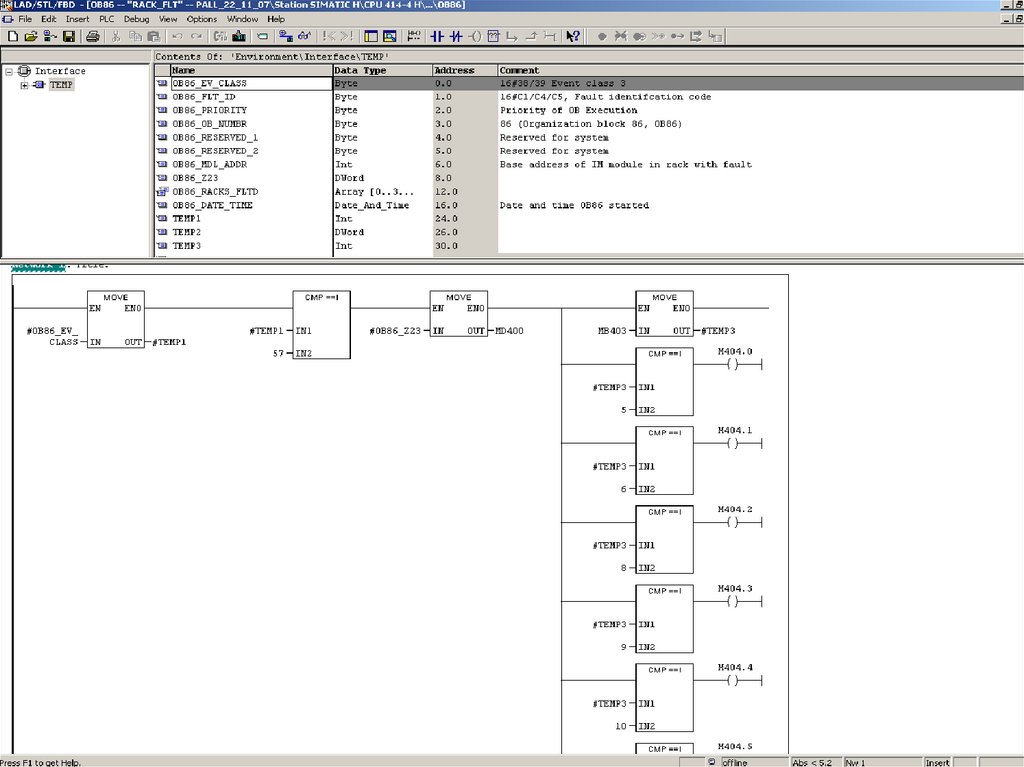Select the OB86_PRIORITY variable row
Screen dimensions: 1024x767
click(589, 110)
